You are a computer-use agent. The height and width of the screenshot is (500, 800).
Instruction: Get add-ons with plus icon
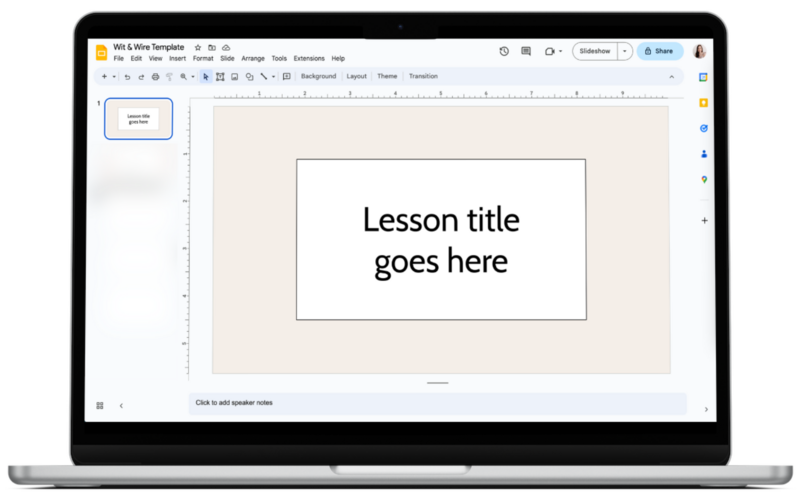704,220
